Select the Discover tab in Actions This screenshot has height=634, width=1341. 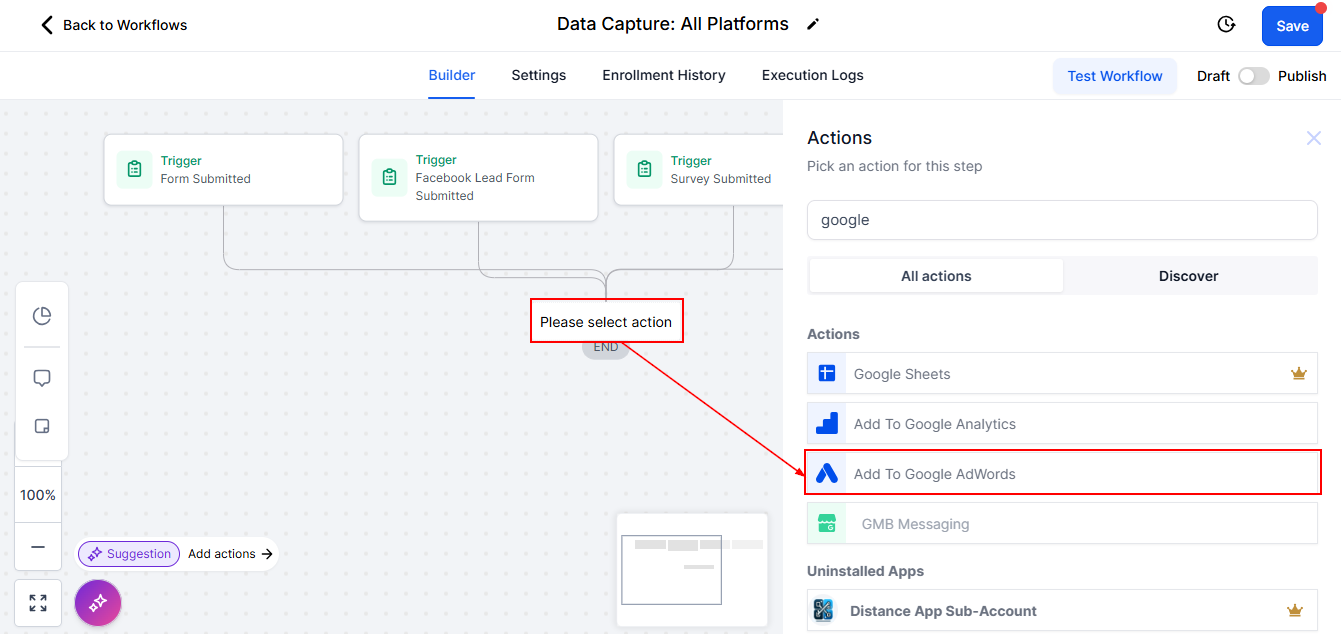click(x=1188, y=276)
